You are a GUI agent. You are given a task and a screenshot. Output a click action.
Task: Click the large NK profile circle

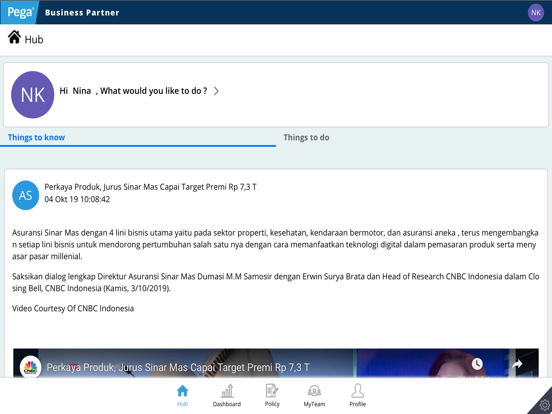point(32,95)
